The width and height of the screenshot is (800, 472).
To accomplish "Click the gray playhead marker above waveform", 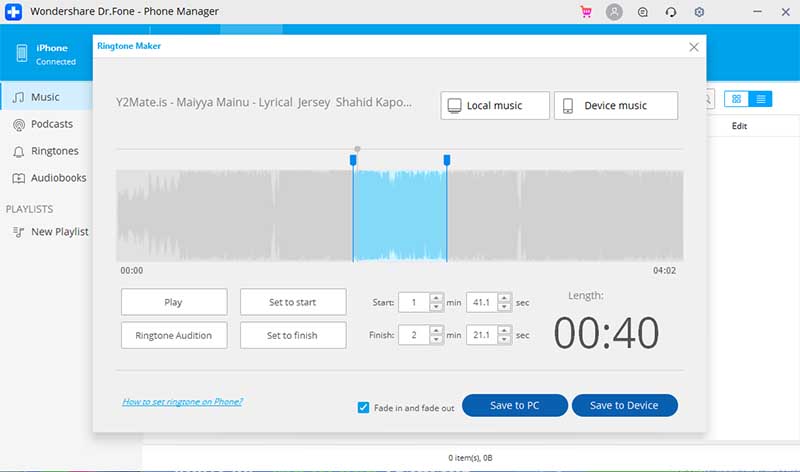I will [x=357, y=149].
